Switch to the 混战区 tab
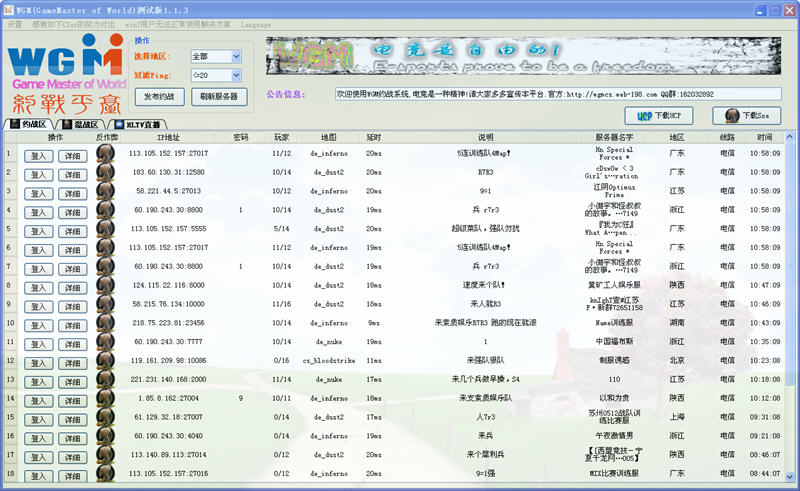 click(81, 125)
